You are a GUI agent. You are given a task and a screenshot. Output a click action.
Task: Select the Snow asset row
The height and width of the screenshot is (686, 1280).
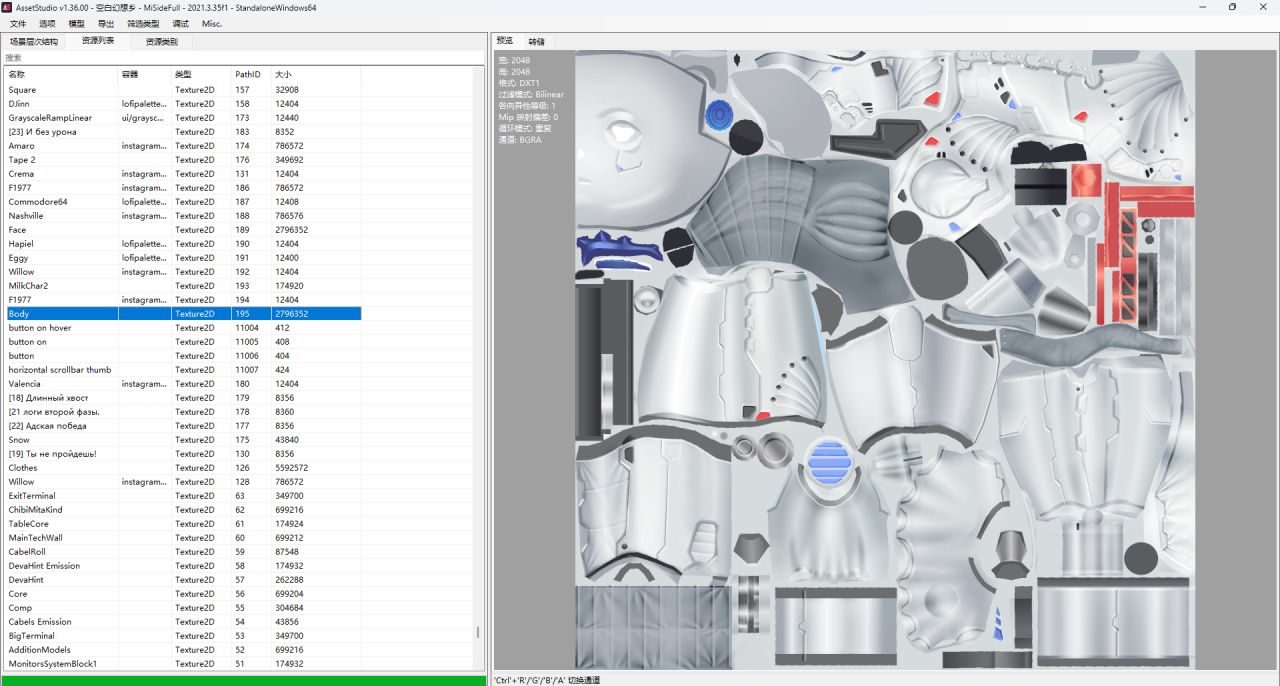pos(183,440)
